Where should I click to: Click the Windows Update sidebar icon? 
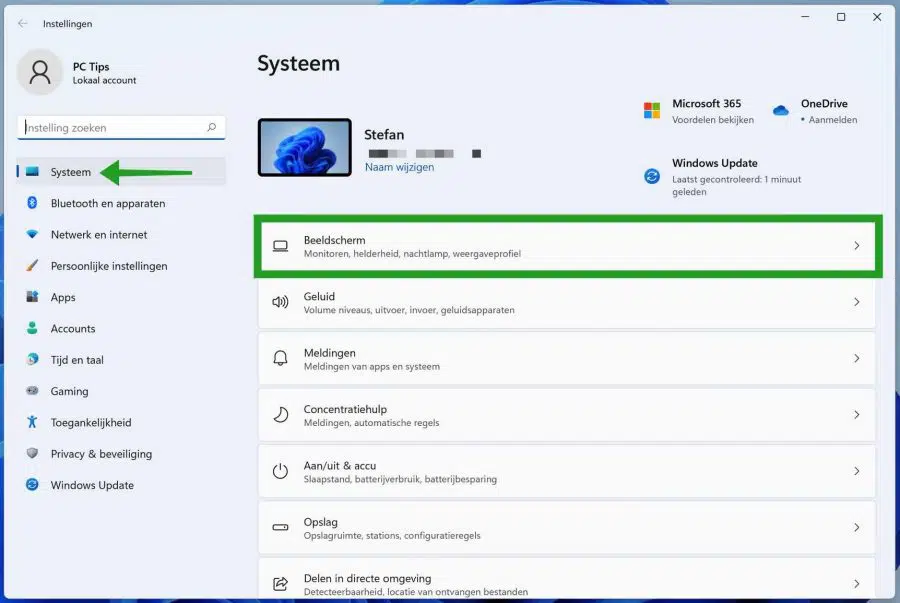(x=32, y=485)
